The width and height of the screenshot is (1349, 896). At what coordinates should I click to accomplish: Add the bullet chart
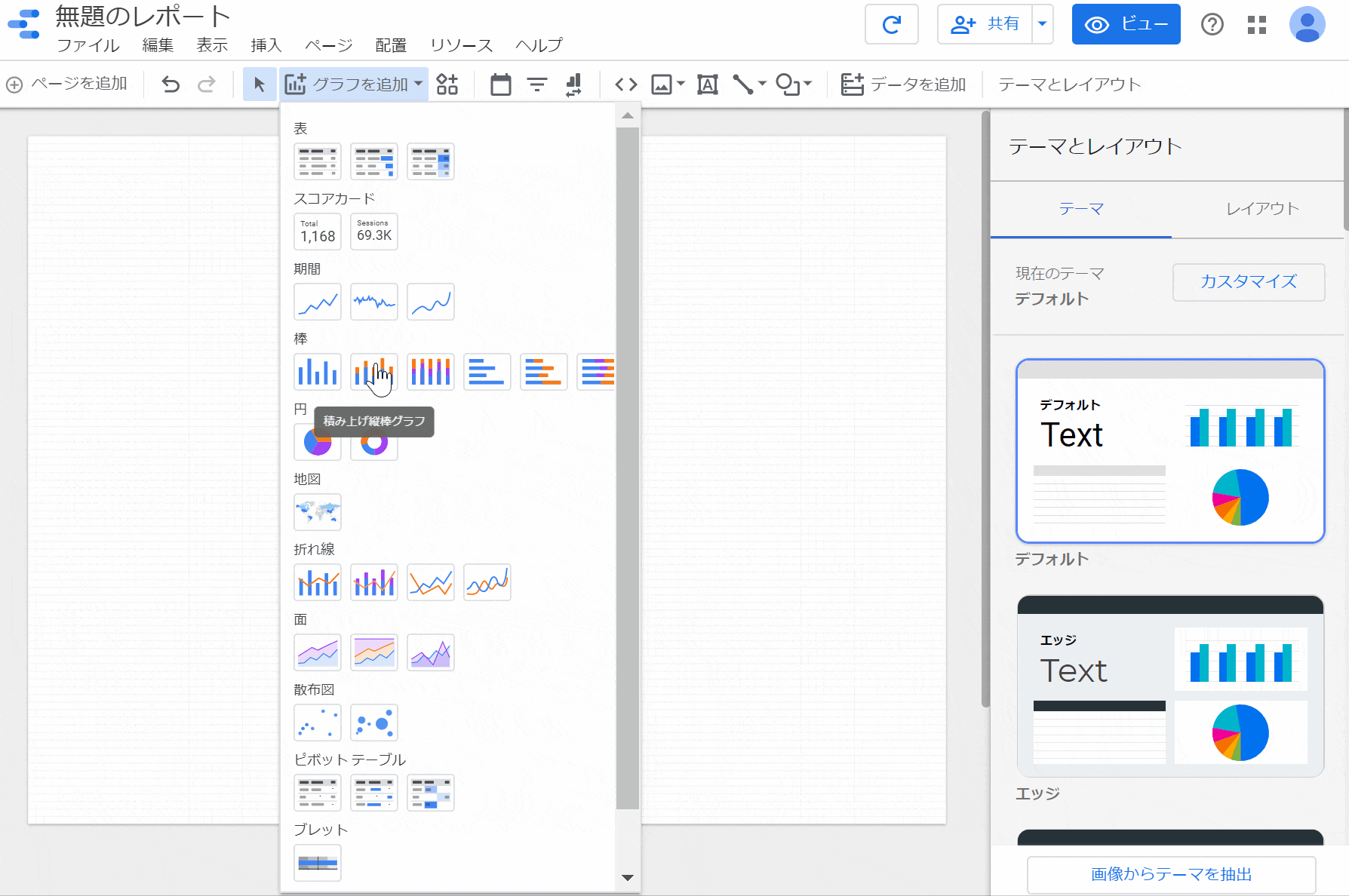(317, 863)
